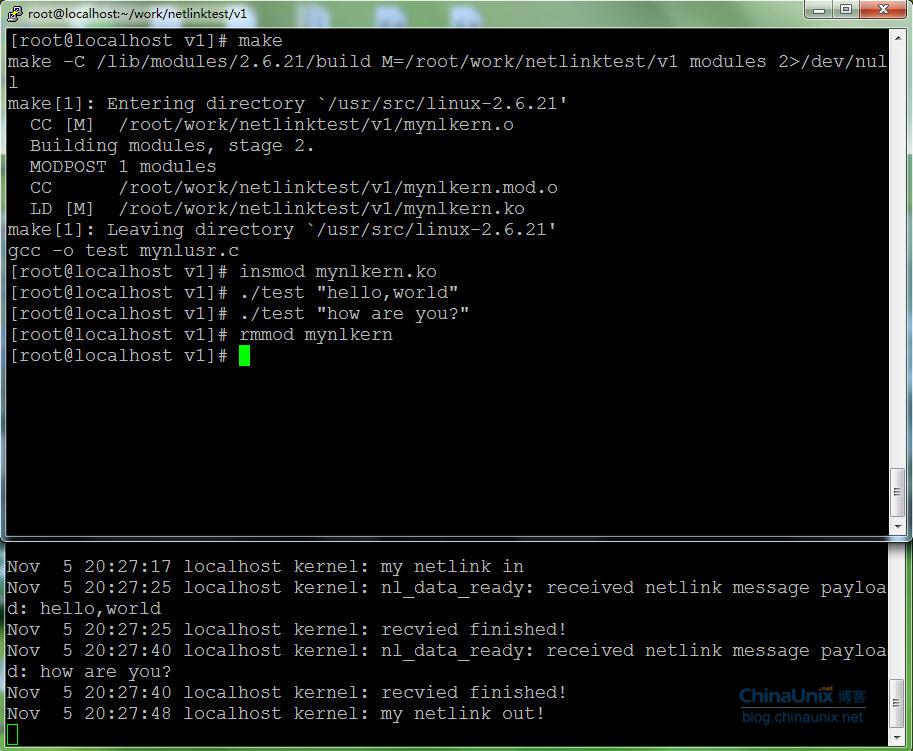Click upper terminal scrollbar thumb

898,492
